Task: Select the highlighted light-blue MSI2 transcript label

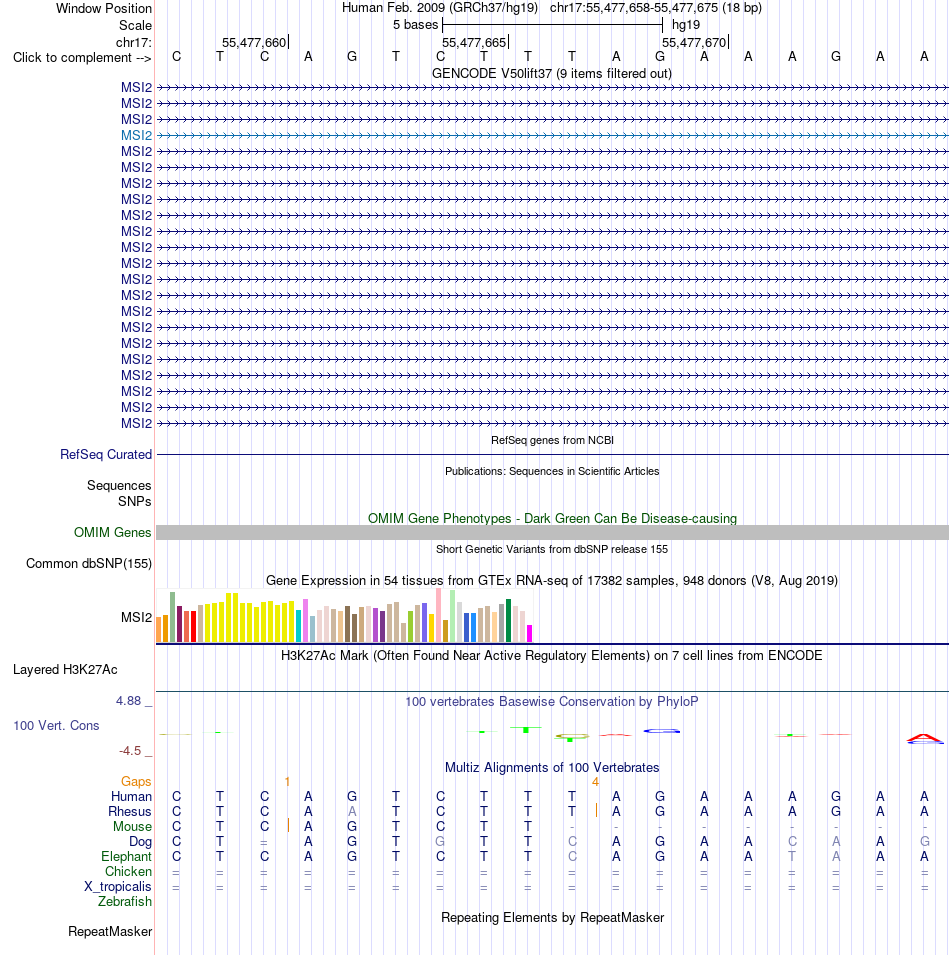Action: point(136,135)
